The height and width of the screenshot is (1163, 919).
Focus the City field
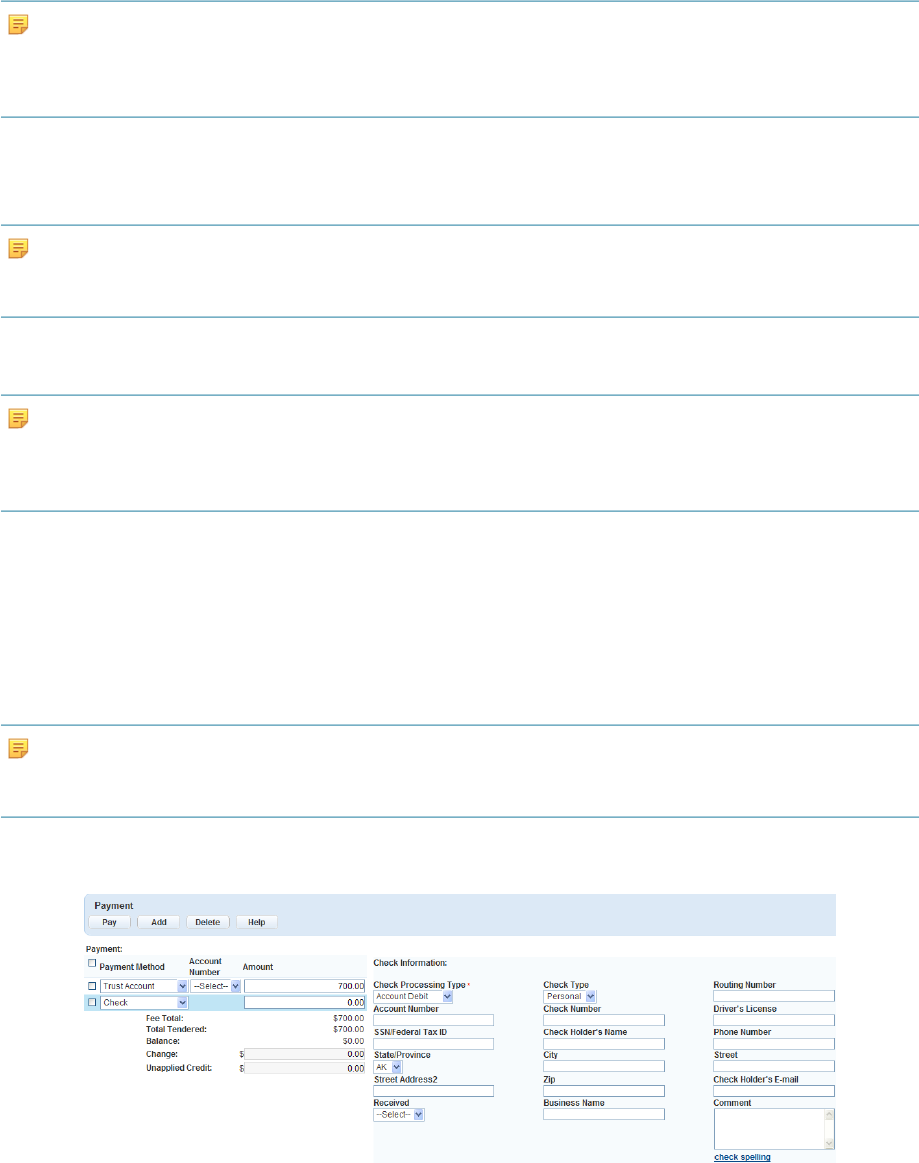pos(604,1066)
